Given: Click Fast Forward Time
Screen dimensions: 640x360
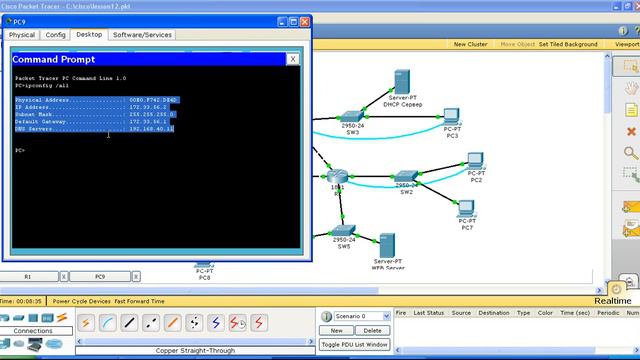Looking at the screenshot, I should [x=139, y=301].
